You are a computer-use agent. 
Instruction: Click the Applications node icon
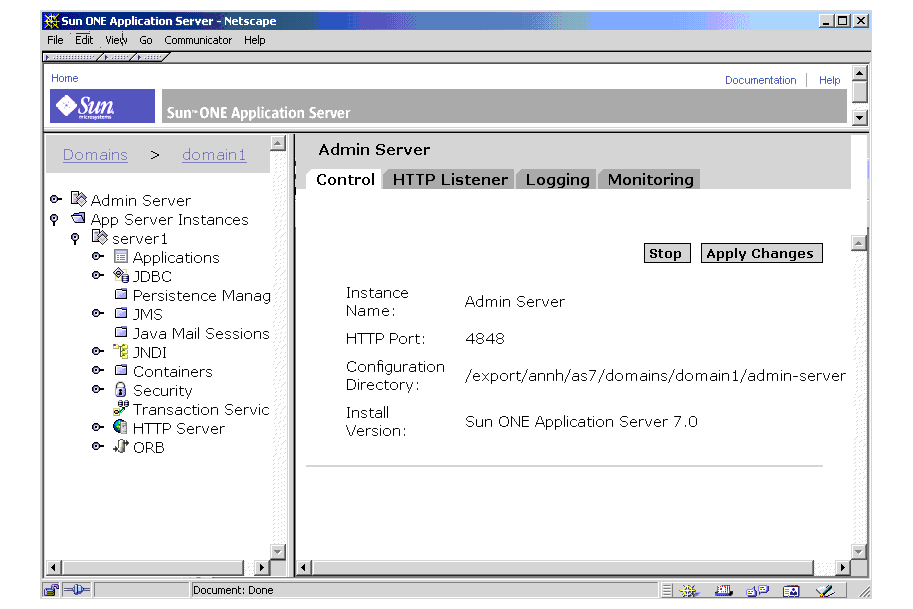click(121, 256)
